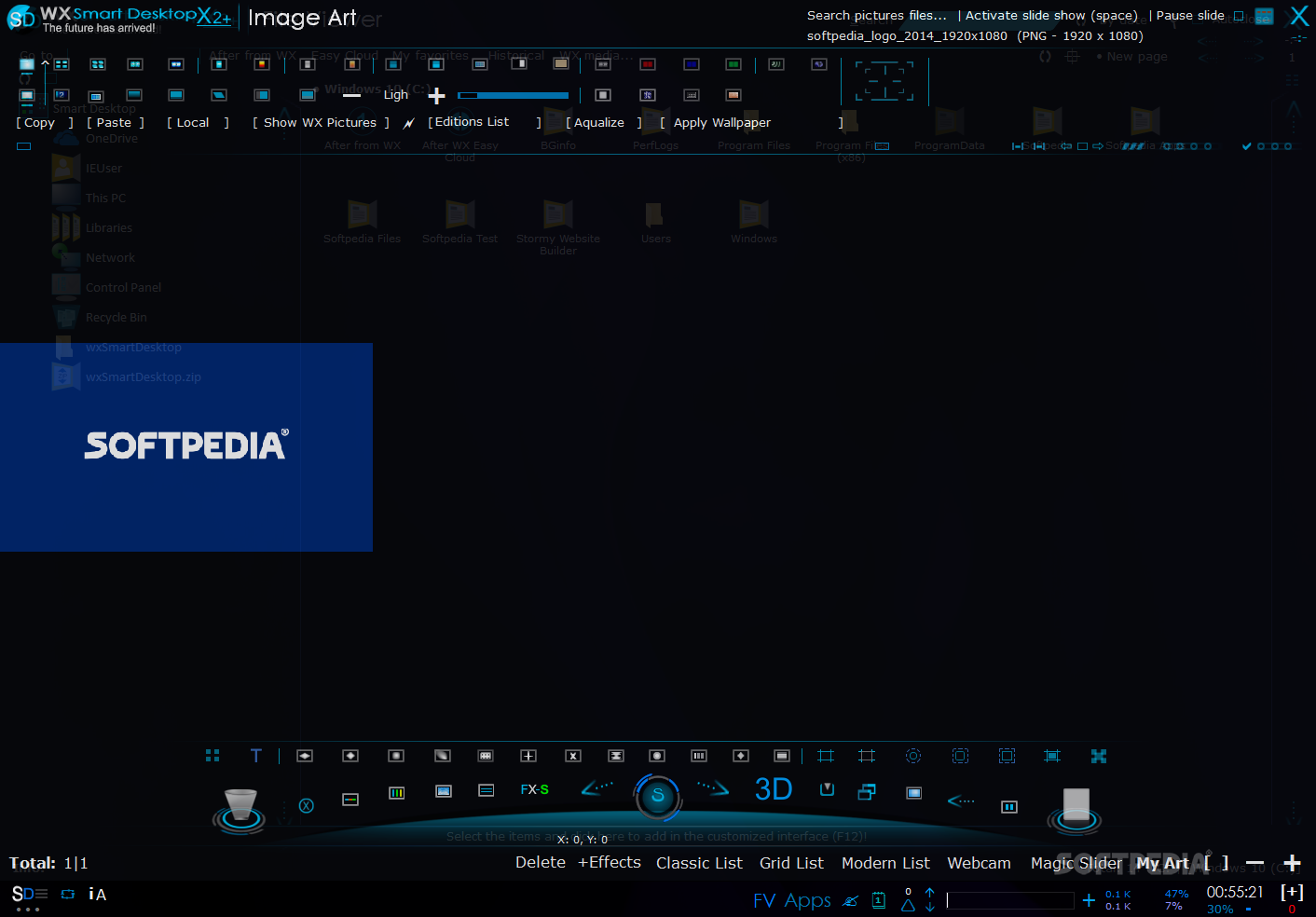Screen dimensions: 1316x917
Task: Click the T text tool icon
Action: pos(256,756)
